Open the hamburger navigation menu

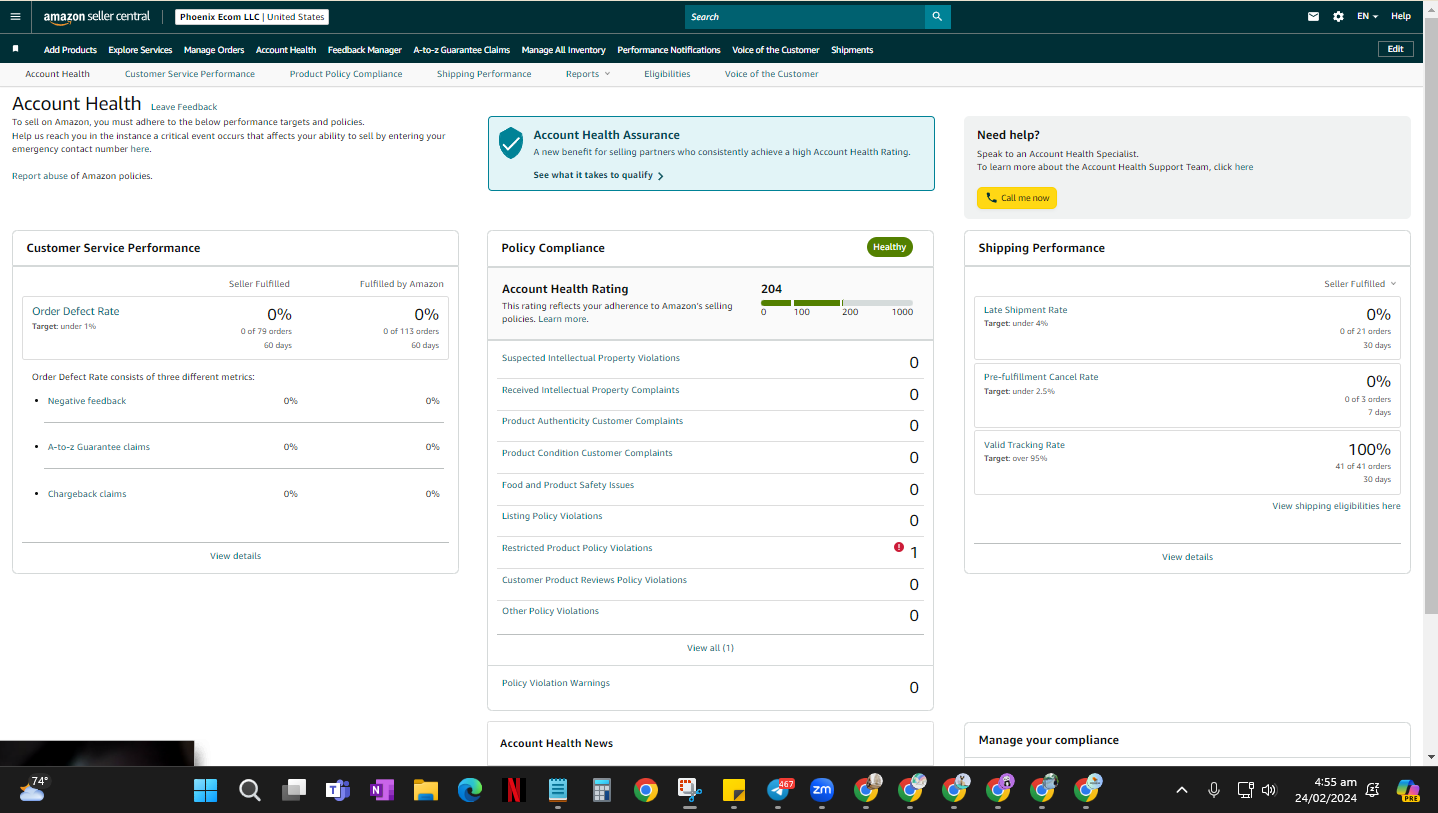(15, 16)
